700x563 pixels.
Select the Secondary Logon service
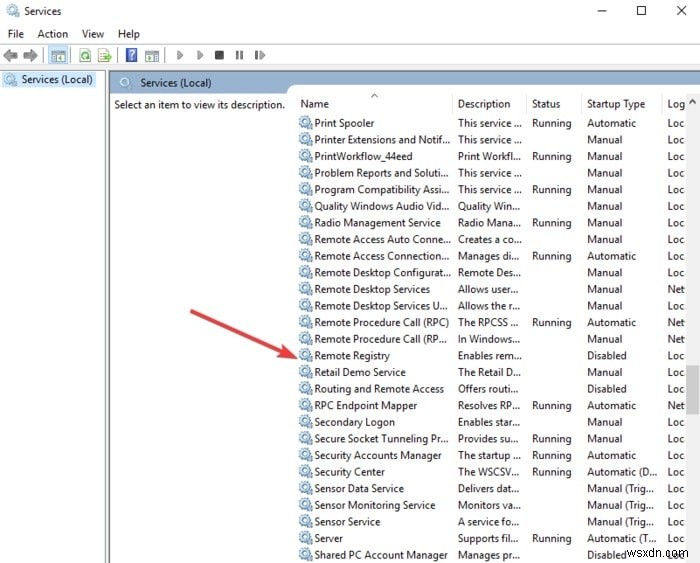click(354, 422)
